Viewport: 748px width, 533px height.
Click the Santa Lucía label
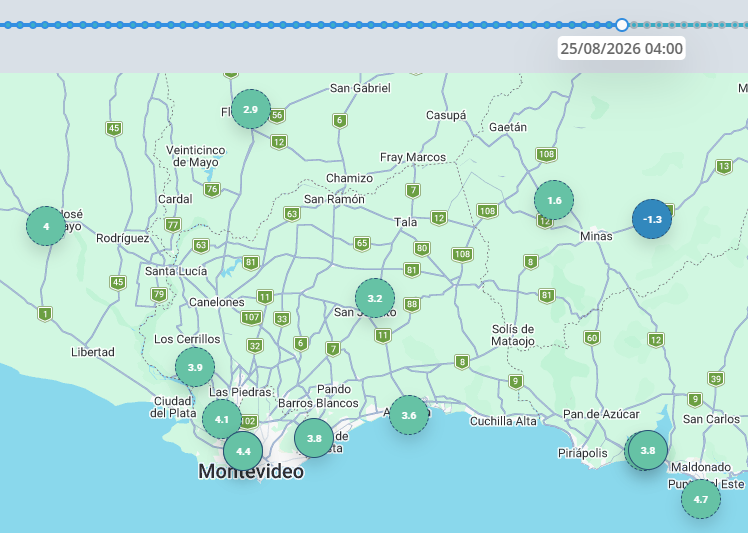[176, 271]
